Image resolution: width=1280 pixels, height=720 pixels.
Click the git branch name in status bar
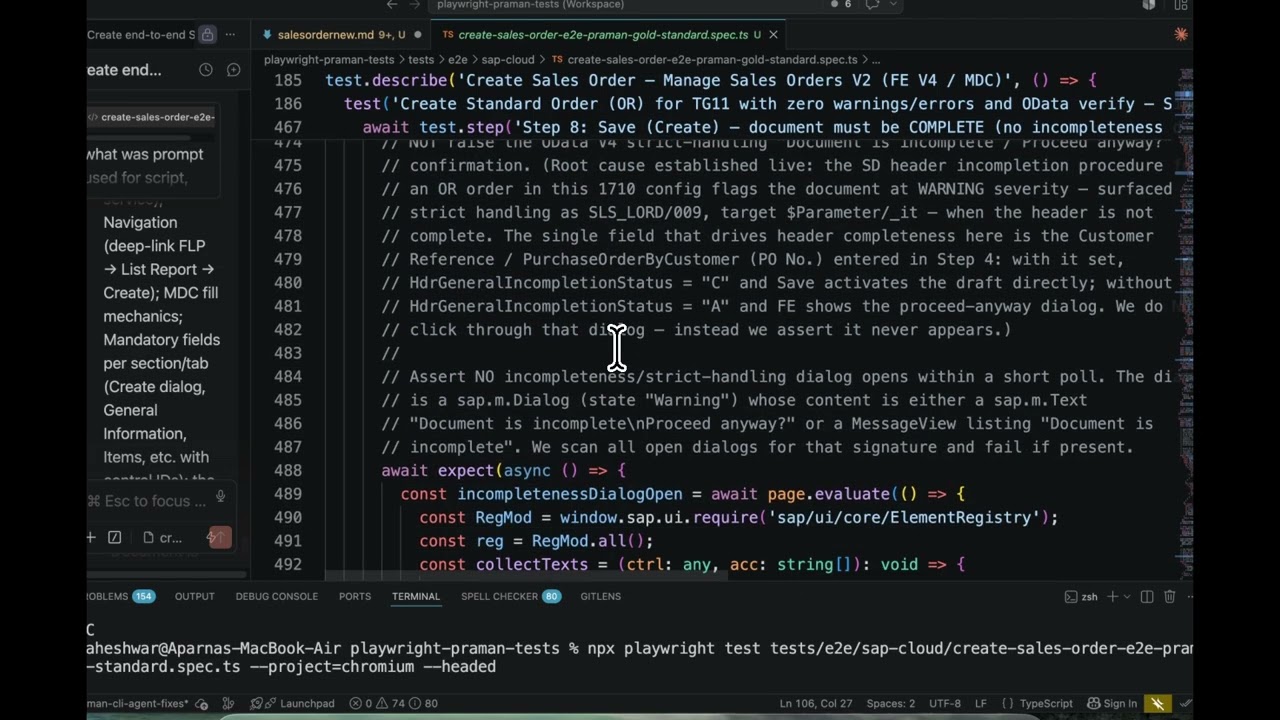click(140, 703)
